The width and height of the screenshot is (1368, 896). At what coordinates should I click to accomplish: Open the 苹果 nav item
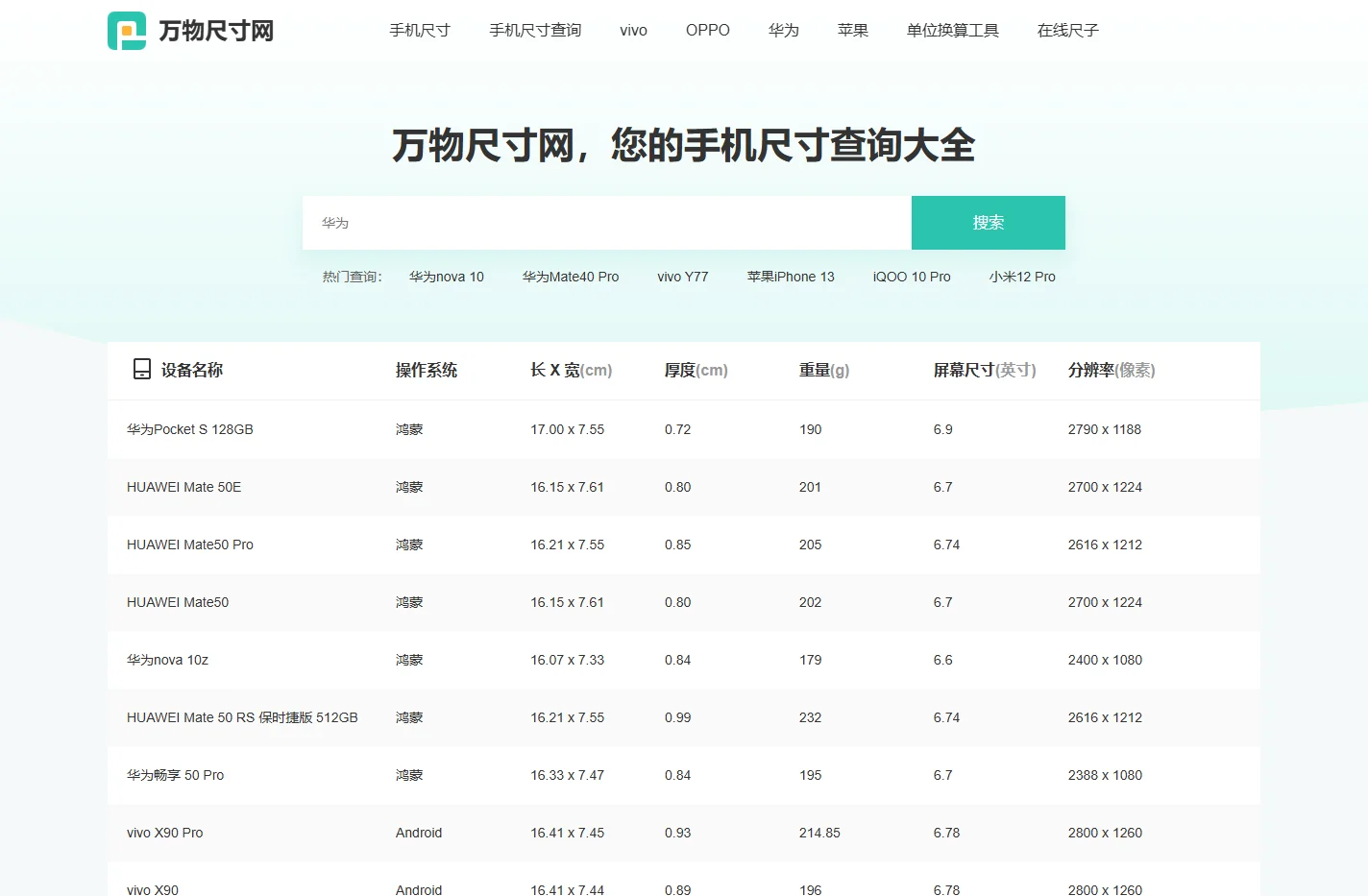(x=853, y=31)
